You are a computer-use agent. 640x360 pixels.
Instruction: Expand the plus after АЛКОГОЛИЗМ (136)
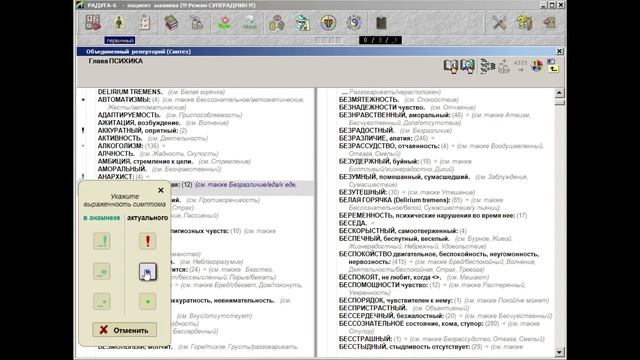pos(164,146)
